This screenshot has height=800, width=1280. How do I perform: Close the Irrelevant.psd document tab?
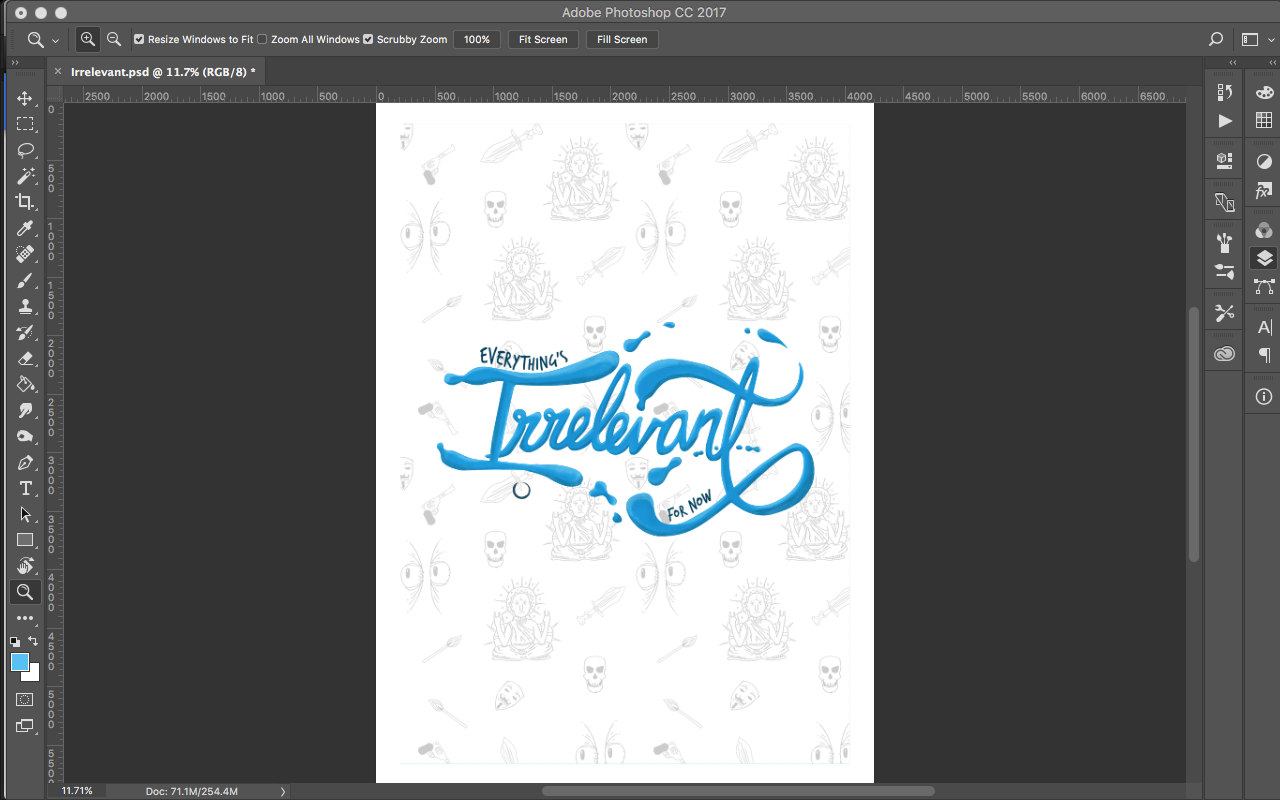(x=57, y=71)
